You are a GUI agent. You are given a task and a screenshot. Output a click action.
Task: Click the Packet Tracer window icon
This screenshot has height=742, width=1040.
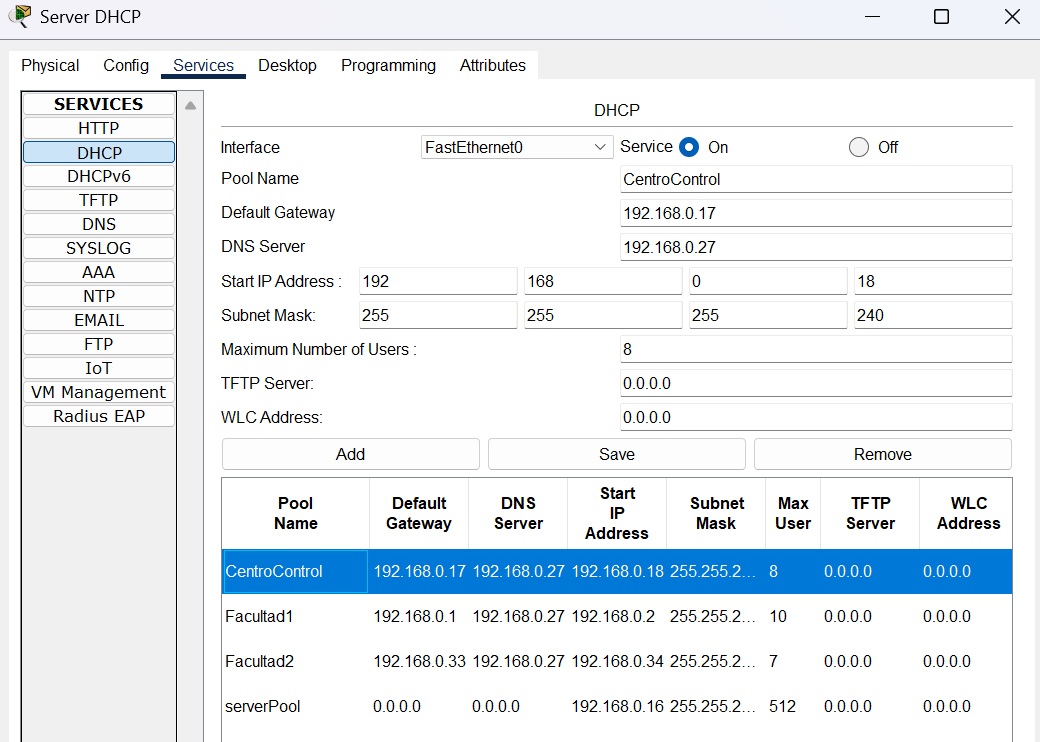[x=21, y=17]
